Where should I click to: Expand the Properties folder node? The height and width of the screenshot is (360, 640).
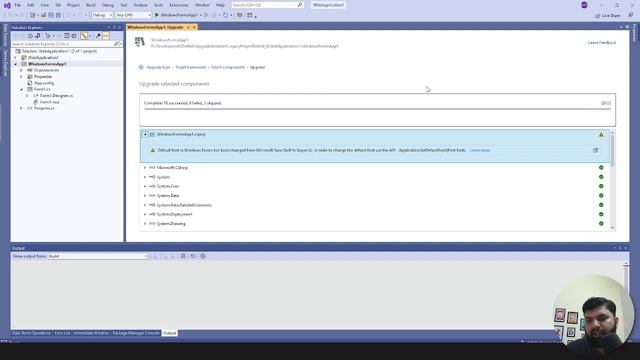21,77
